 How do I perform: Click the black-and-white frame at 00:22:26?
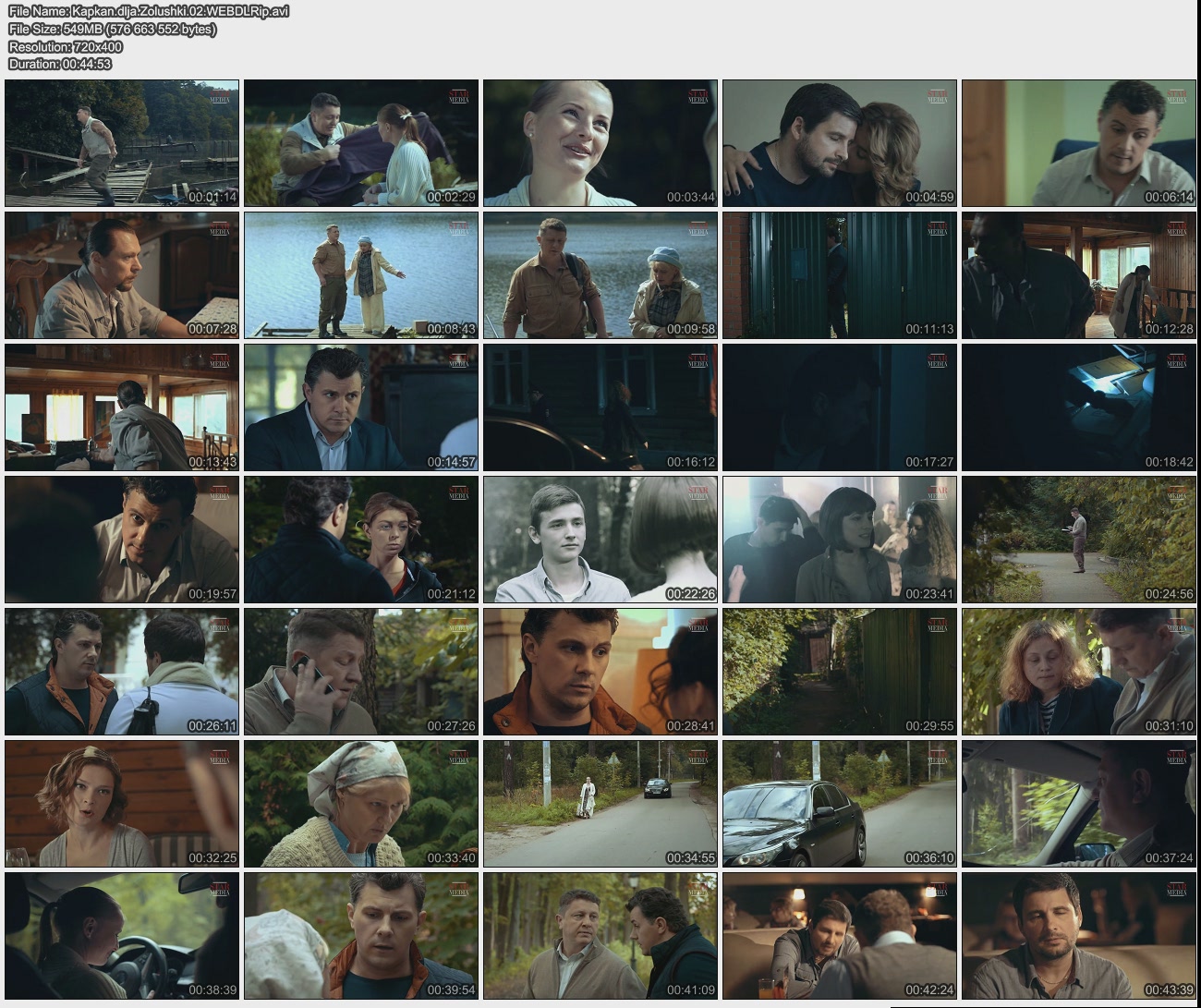coord(600,540)
